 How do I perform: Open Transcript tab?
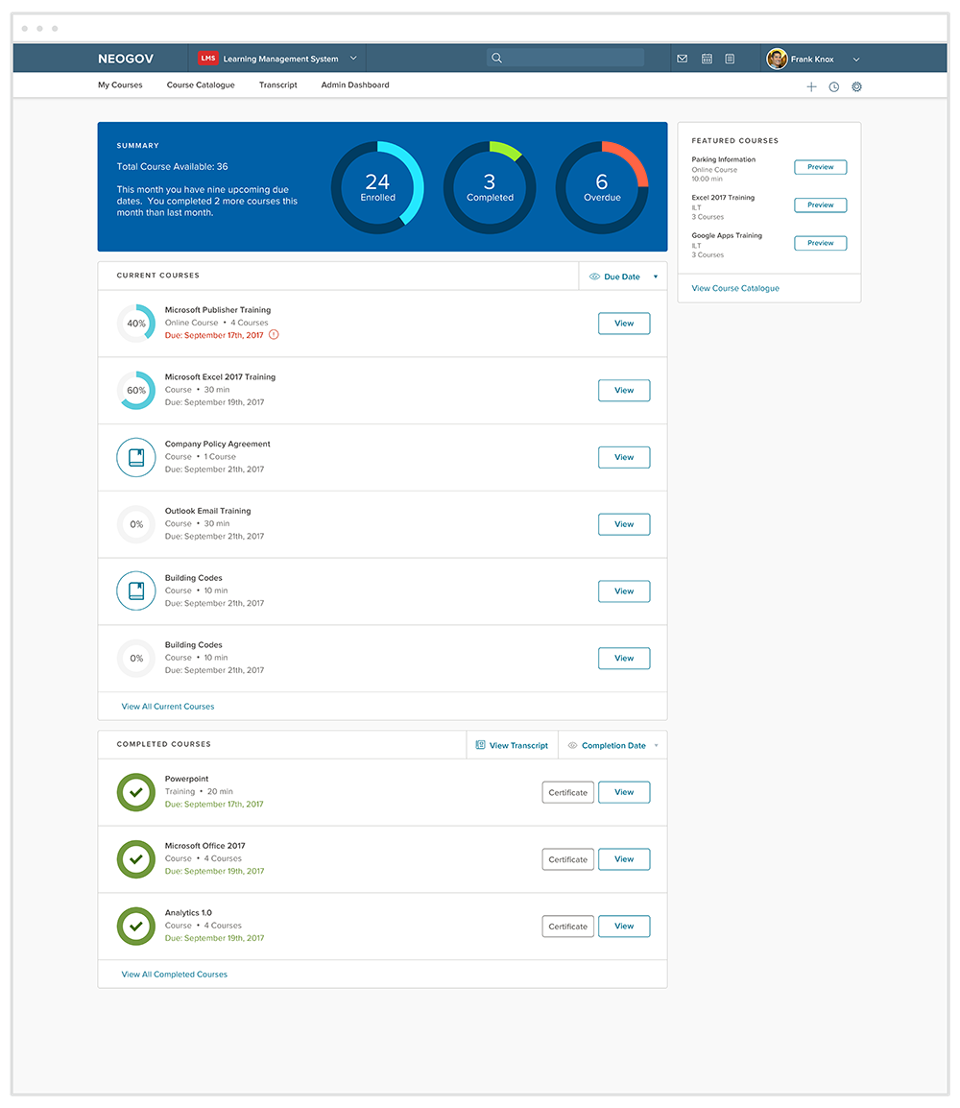coord(278,85)
